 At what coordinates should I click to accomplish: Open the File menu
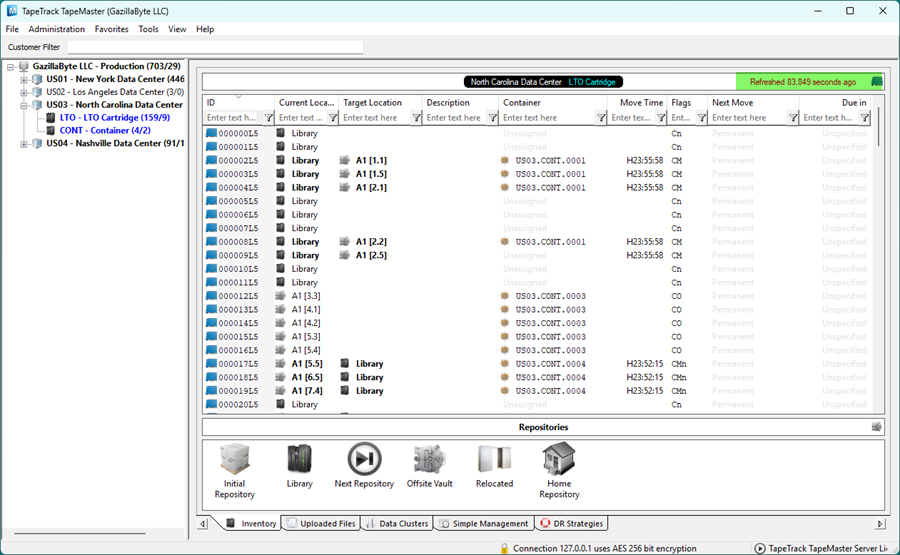12,29
